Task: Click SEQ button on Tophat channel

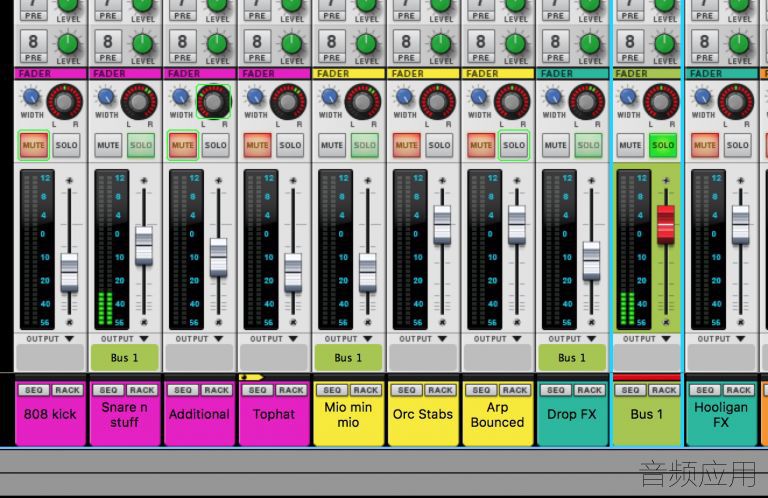Action: tap(258, 390)
